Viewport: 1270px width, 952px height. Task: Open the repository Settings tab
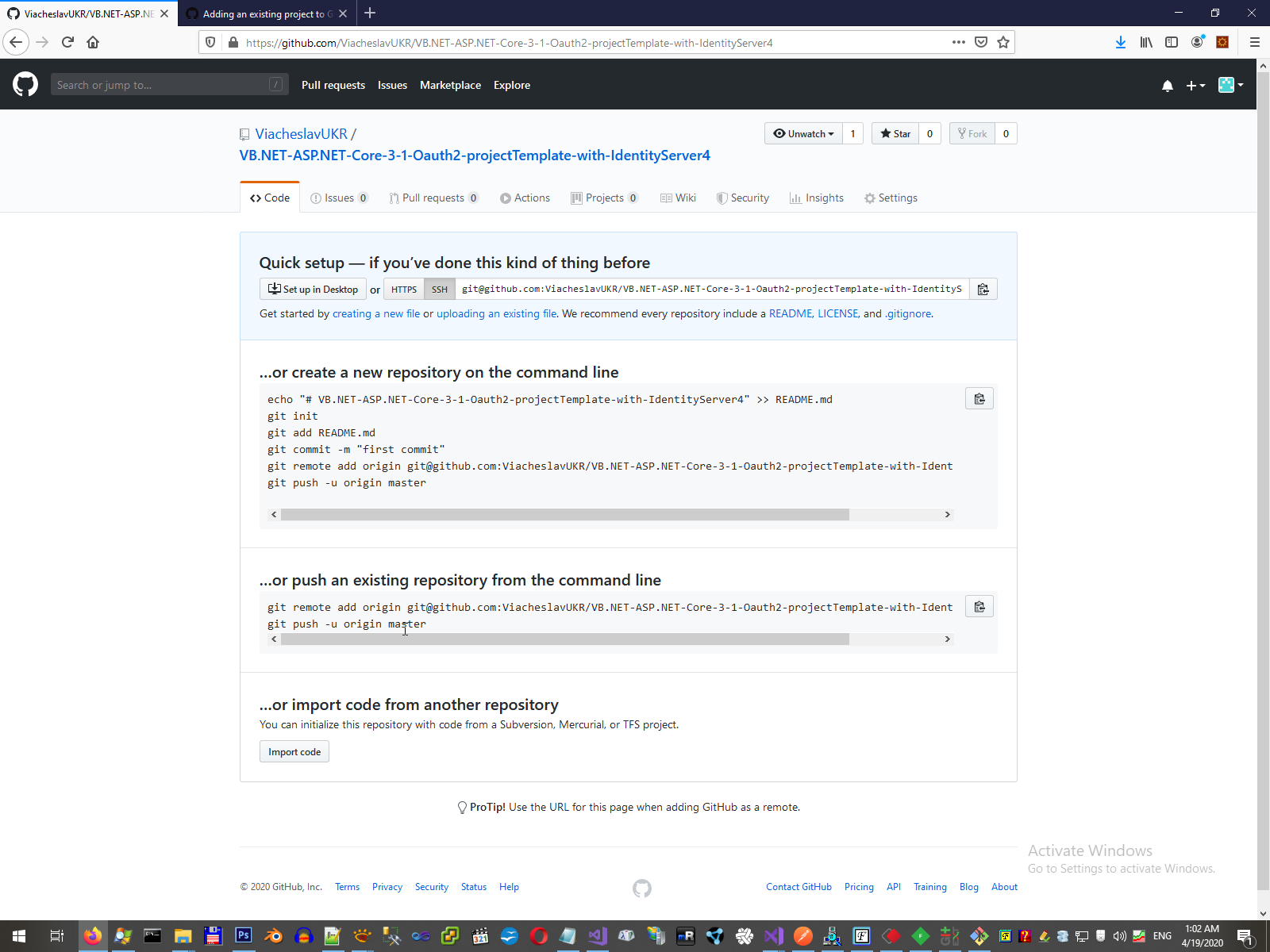(891, 198)
